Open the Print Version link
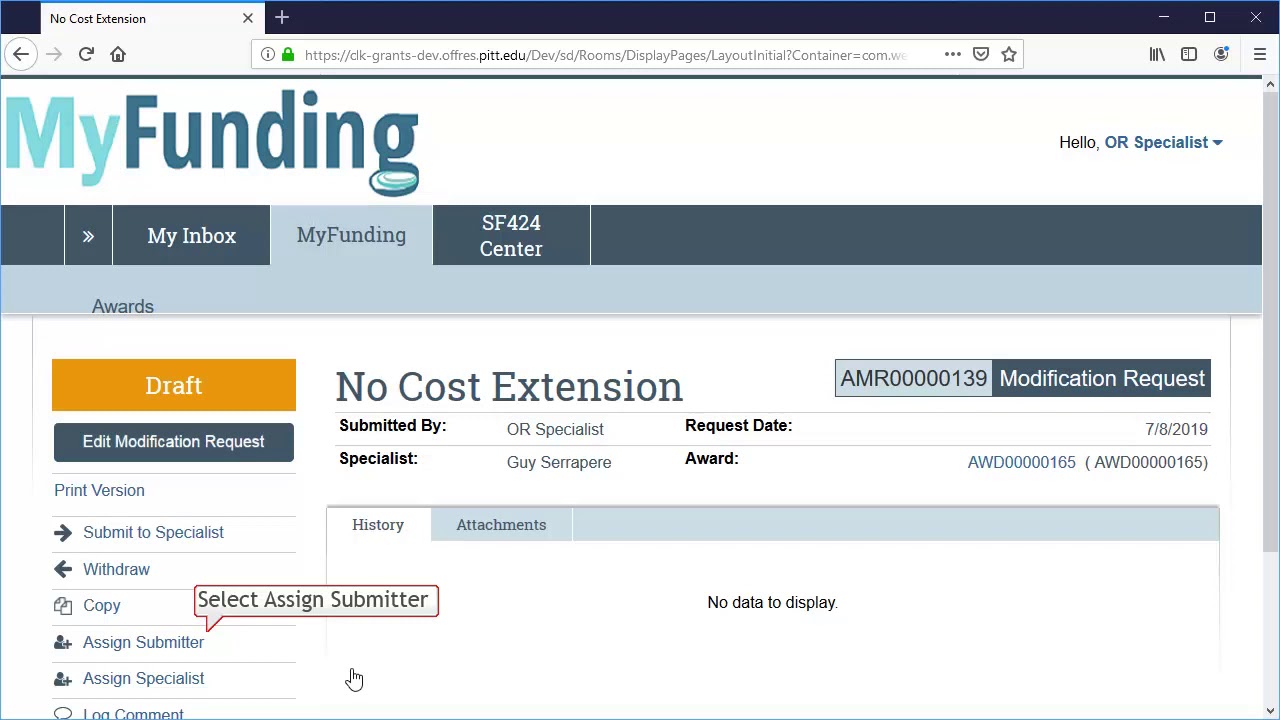The height and width of the screenshot is (720, 1280). (99, 490)
